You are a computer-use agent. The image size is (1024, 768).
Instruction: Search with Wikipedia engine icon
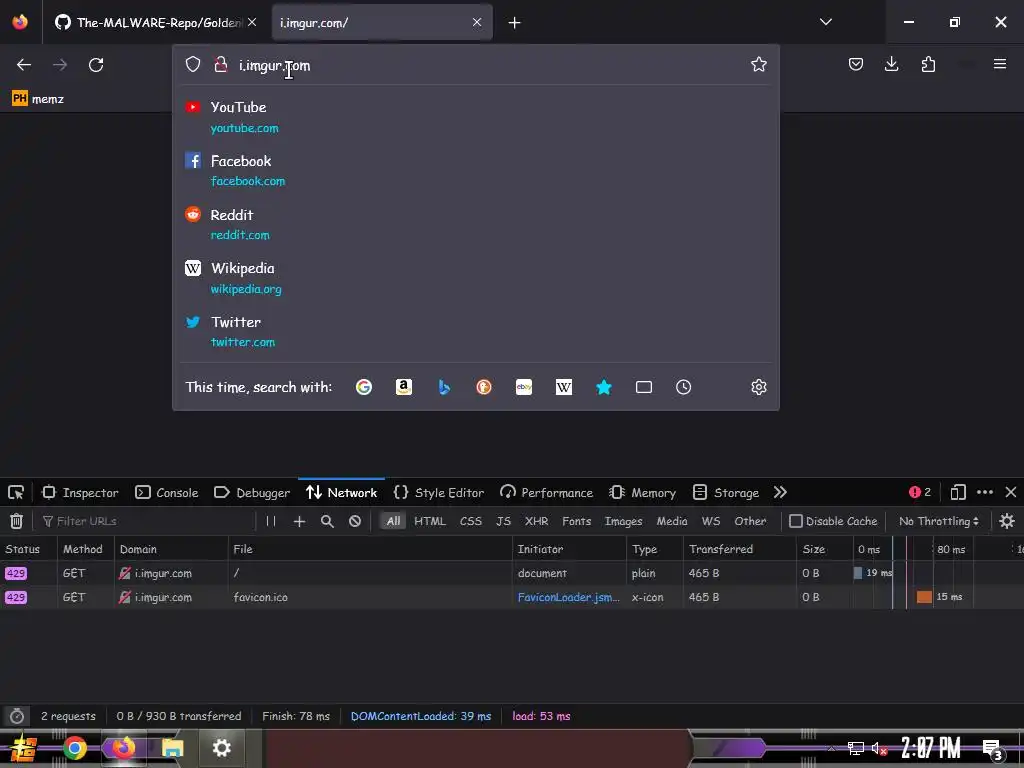(564, 387)
